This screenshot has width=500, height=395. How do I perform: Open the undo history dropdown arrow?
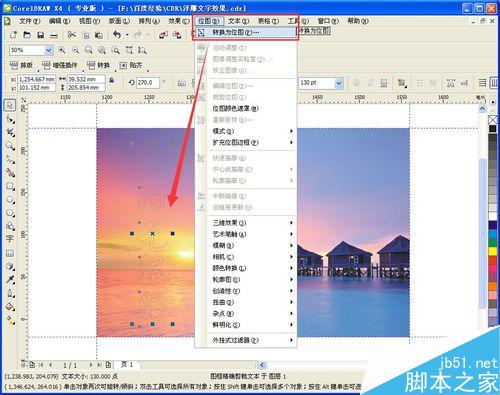[x=127, y=35]
